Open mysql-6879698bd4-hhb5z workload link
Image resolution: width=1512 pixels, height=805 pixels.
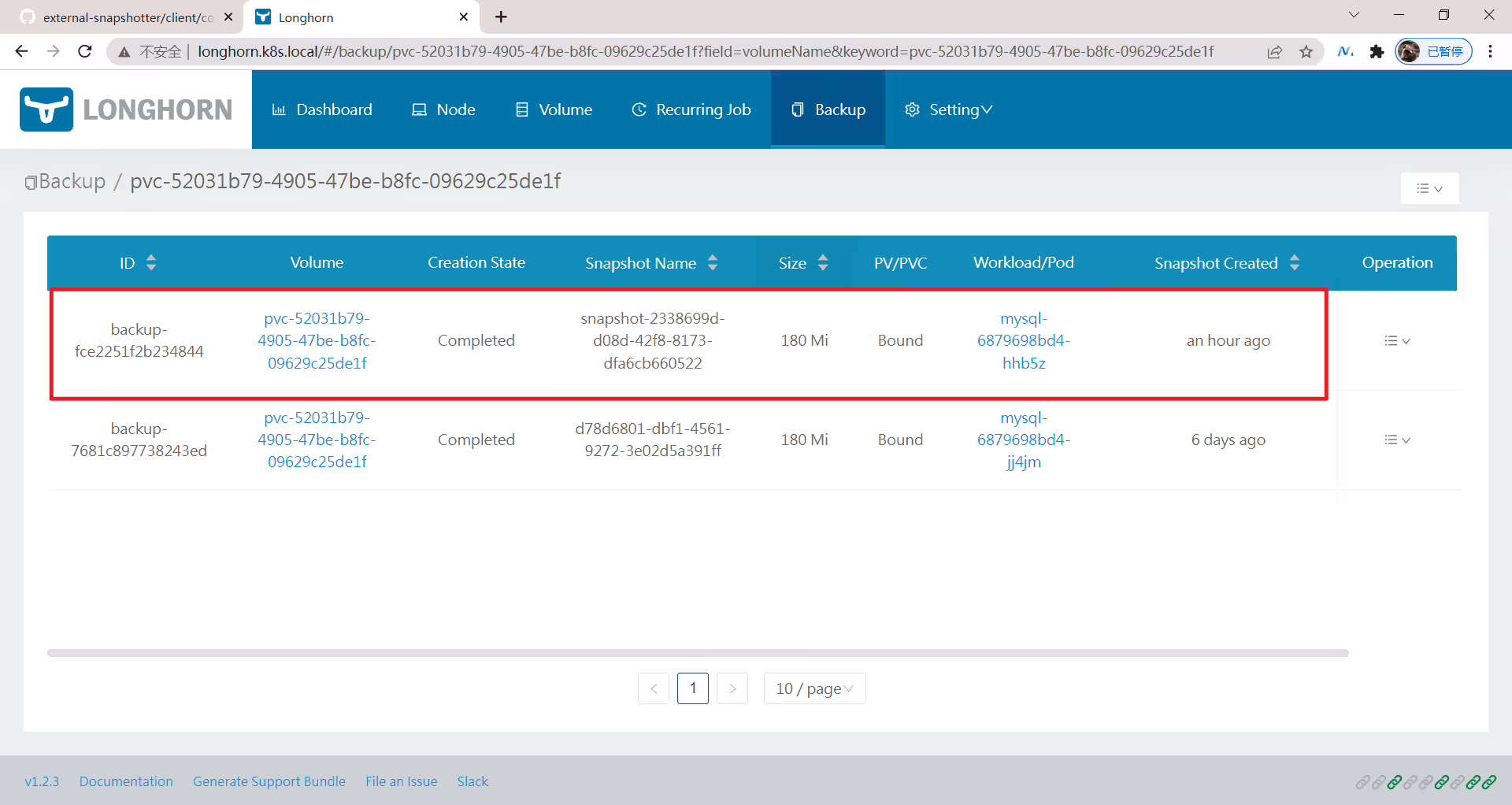(1024, 341)
